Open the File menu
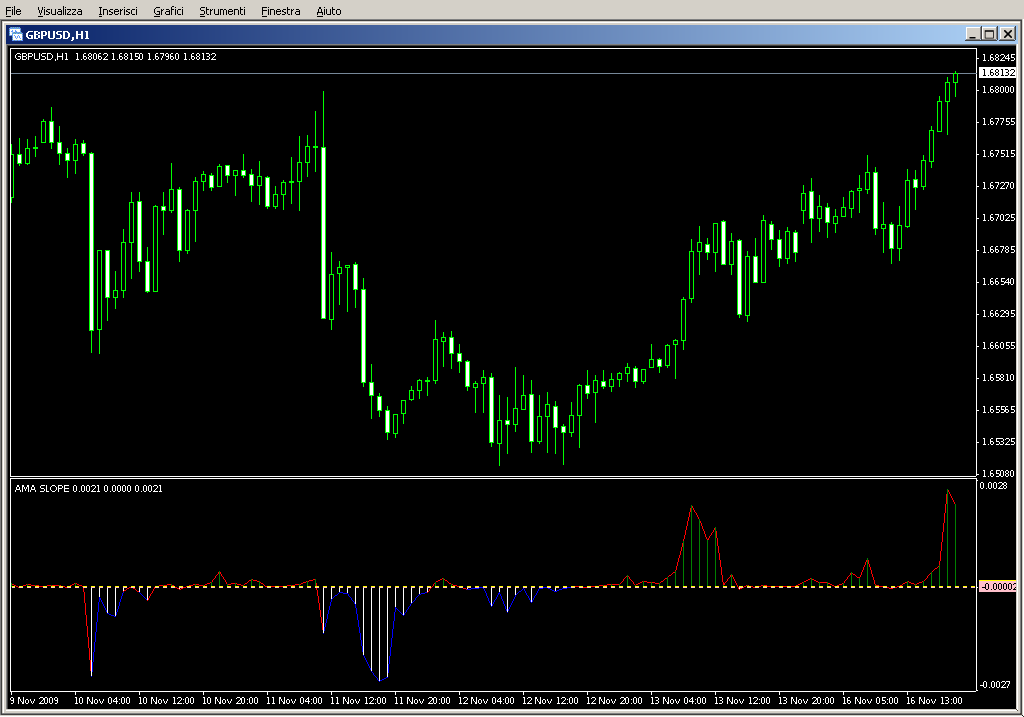1024x717 pixels. click(x=13, y=11)
